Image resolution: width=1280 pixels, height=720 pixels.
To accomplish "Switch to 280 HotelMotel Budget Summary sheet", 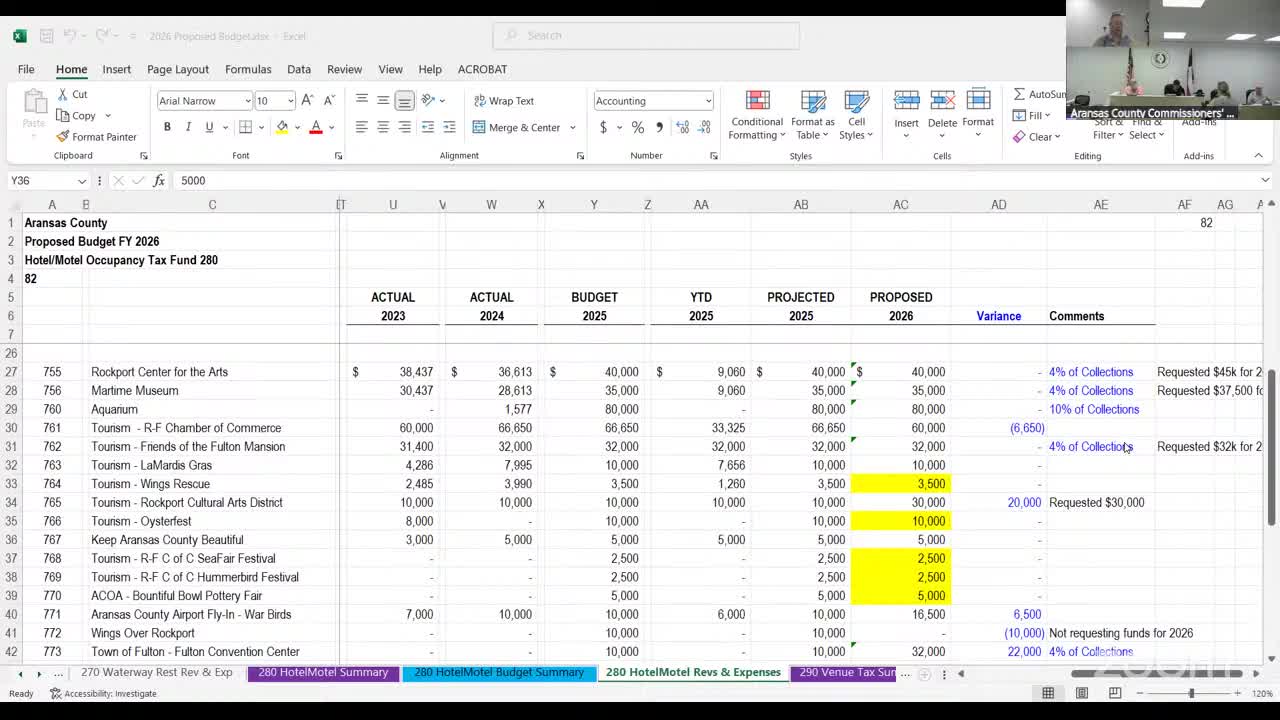I will (x=499, y=673).
